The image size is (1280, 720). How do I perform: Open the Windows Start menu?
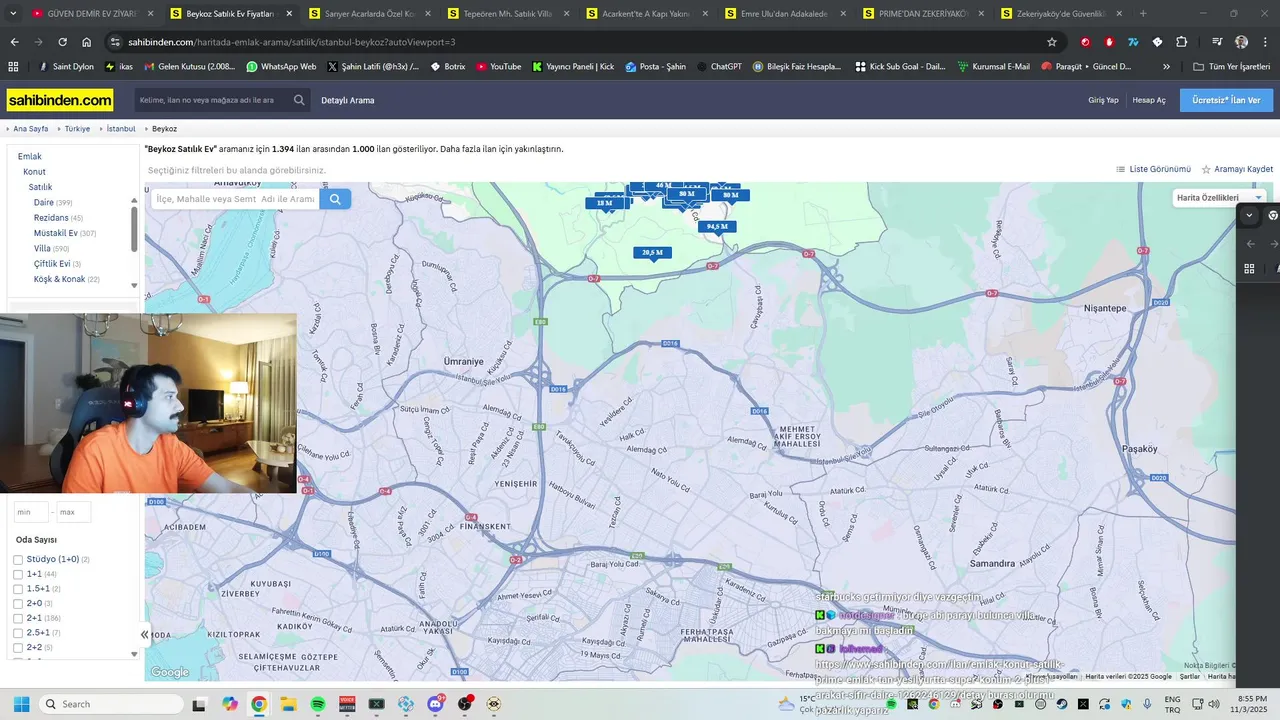21,704
